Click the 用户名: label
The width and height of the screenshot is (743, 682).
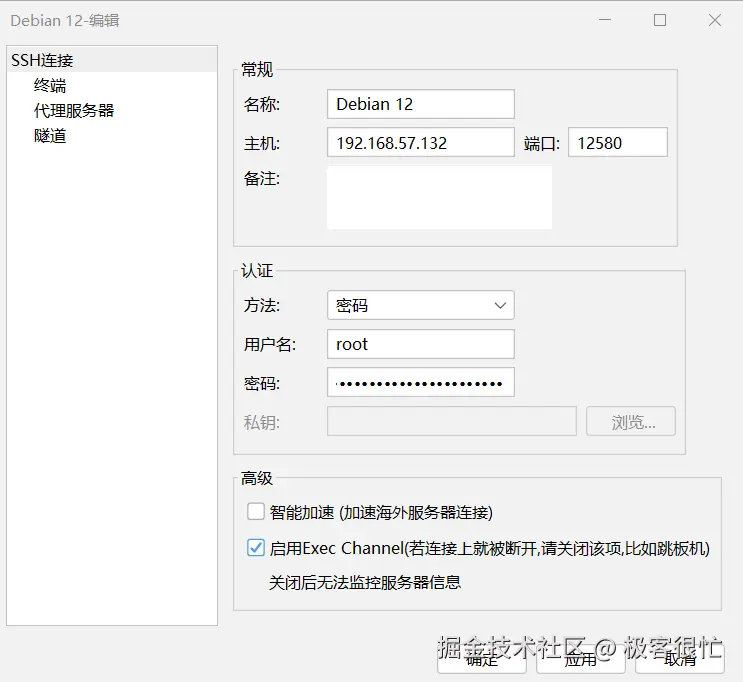[x=270, y=345]
